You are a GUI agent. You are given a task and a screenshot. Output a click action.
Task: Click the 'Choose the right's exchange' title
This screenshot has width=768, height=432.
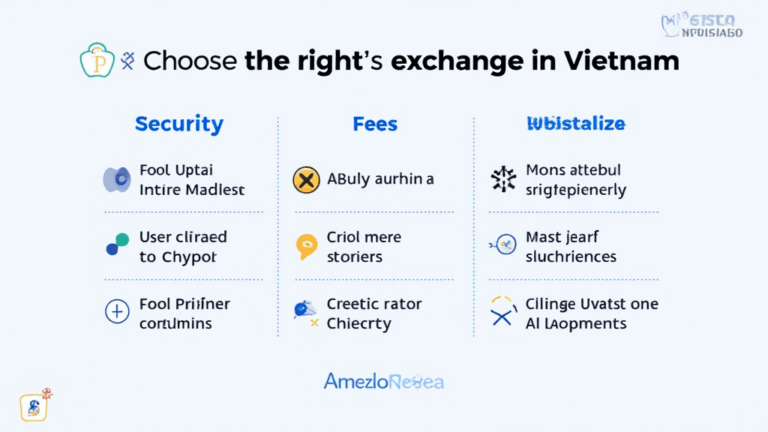pos(411,61)
